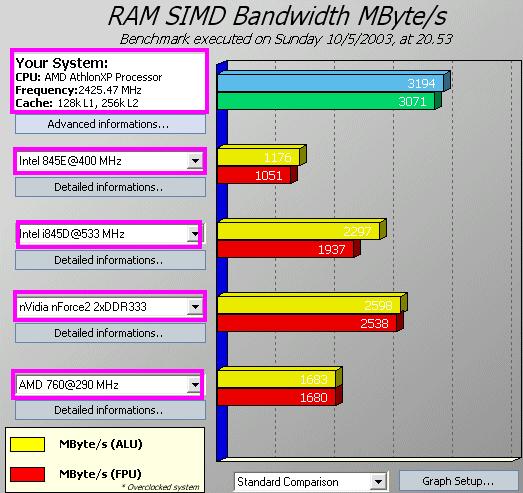The width and height of the screenshot is (523, 493).
Task: Expand the Intel 845E@400 MHz dropdown arrow
Action: (x=195, y=161)
